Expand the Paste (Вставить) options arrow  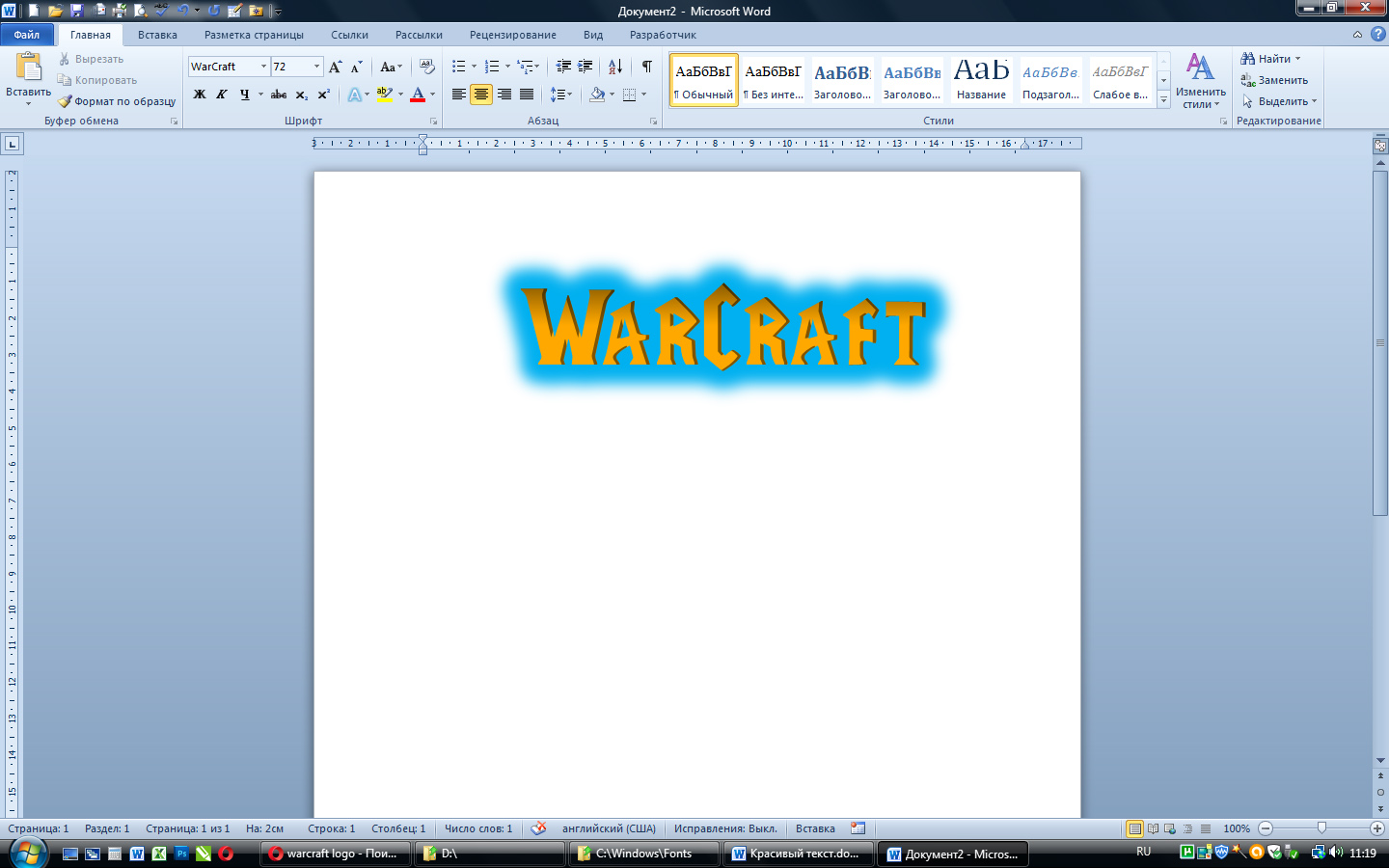point(29,103)
